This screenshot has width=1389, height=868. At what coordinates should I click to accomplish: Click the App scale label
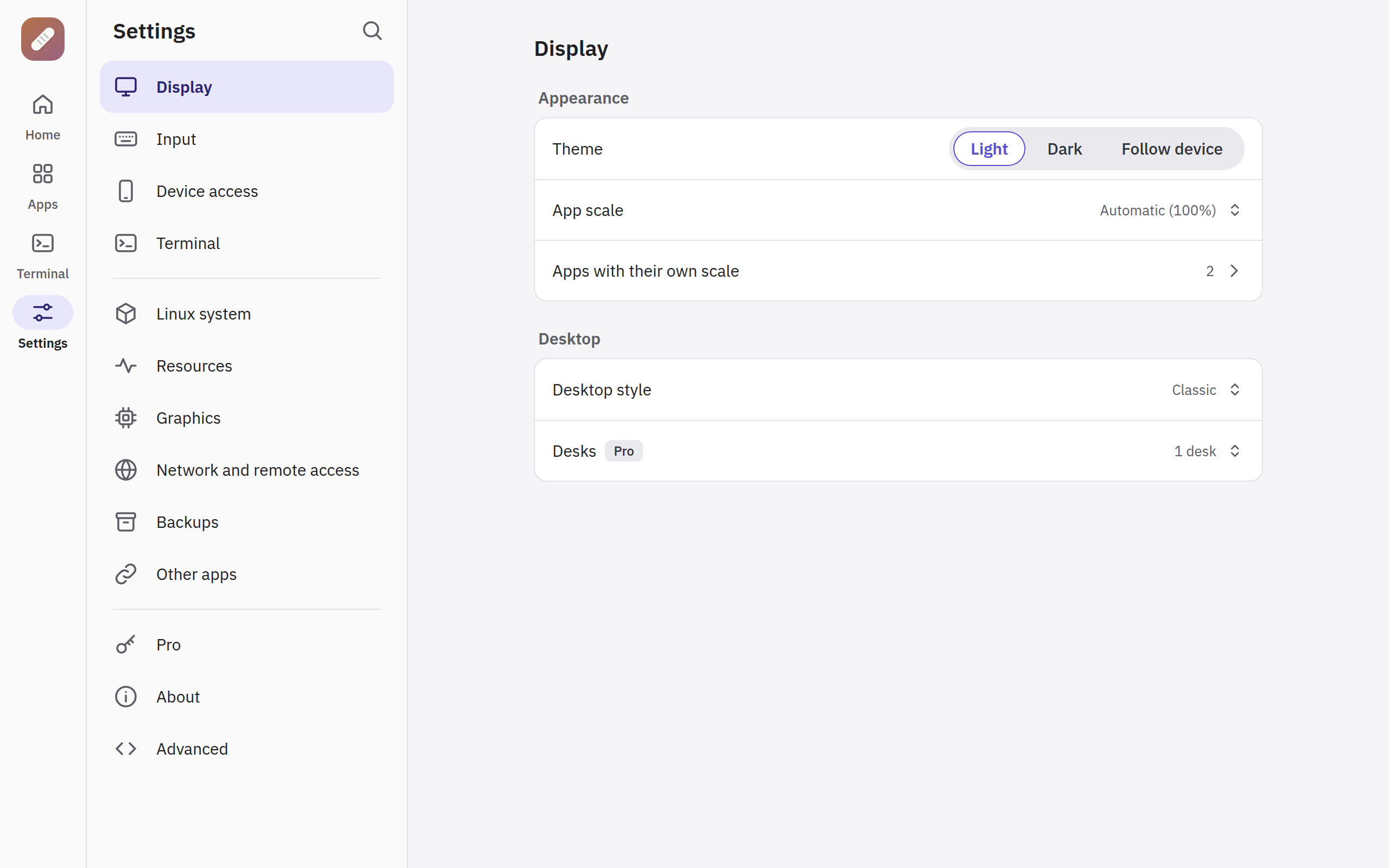coord(587,210)
